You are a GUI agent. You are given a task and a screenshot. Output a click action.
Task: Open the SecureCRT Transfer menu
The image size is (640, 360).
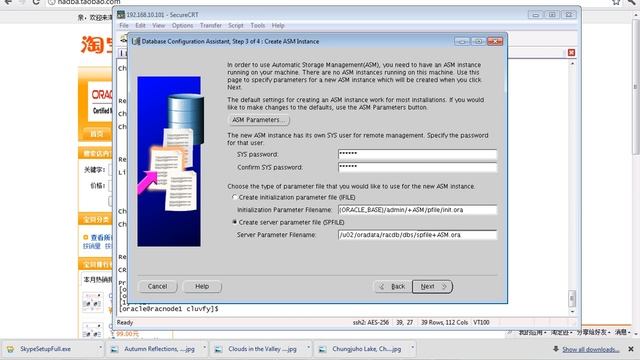tap(211, 25)
